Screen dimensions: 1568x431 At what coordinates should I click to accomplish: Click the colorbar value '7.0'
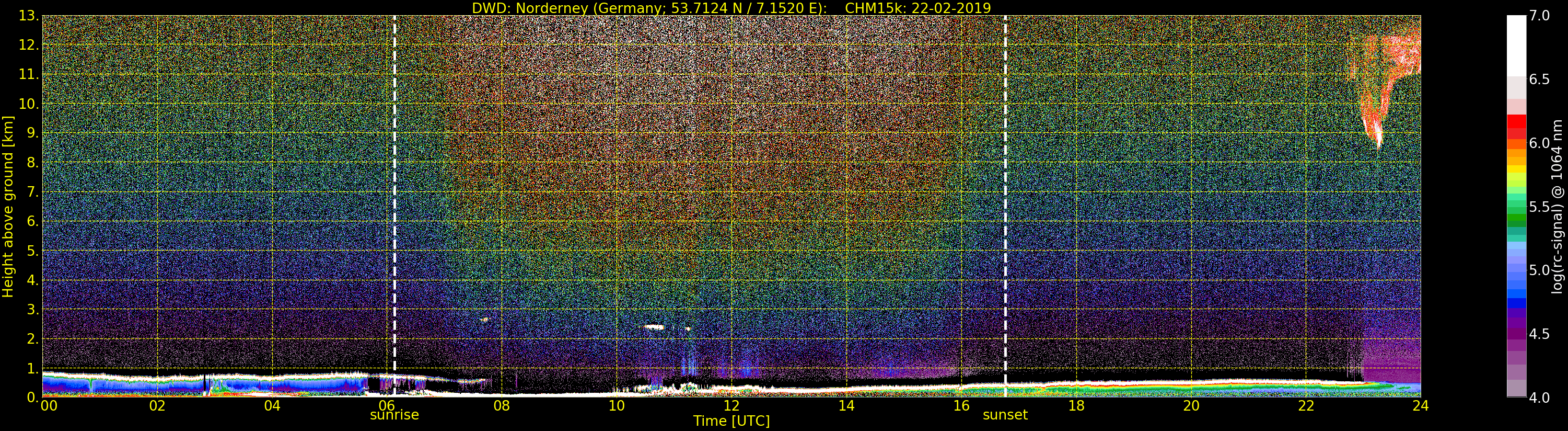pos(1539,16)
